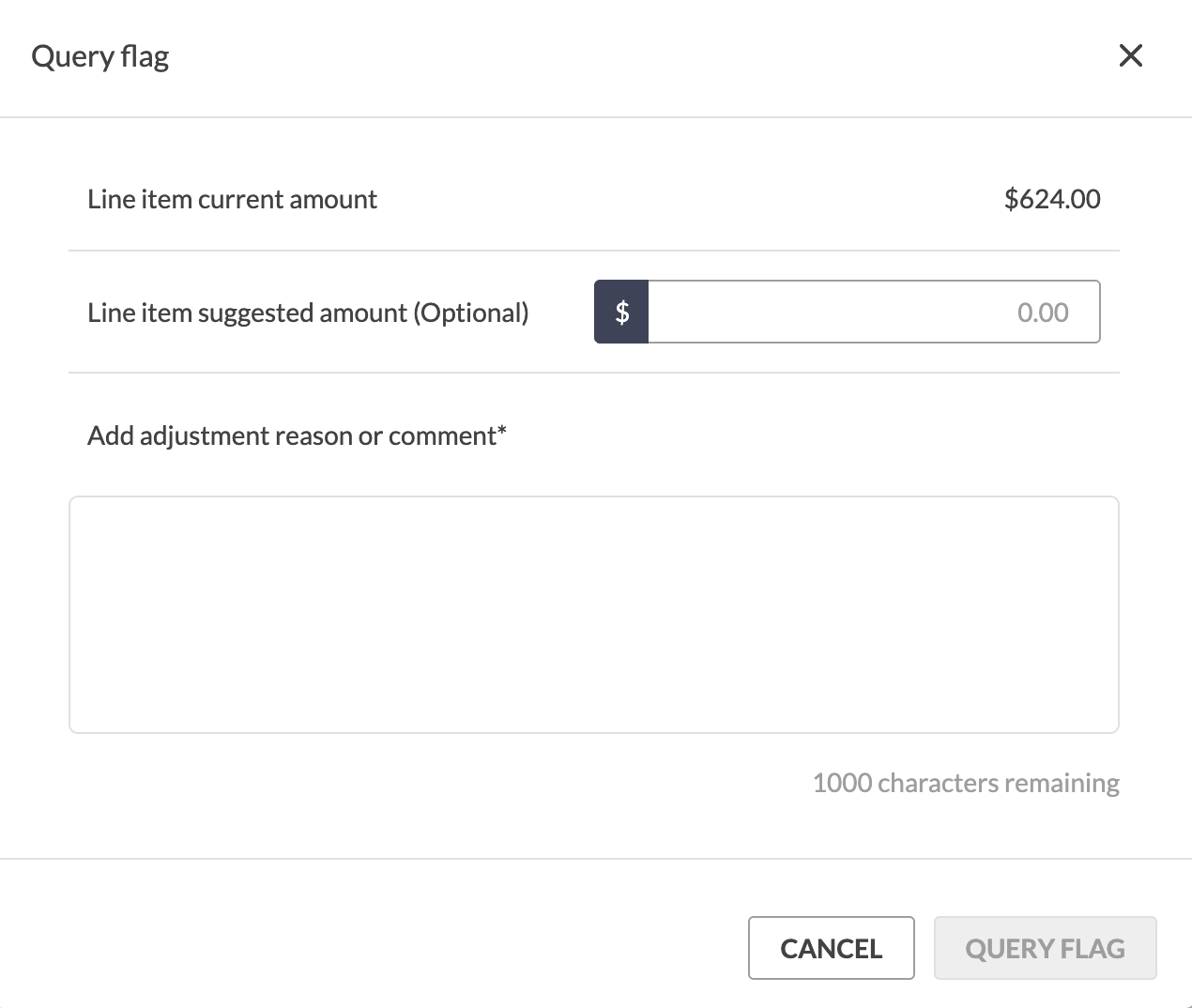Click the '1000 characters remaining' counter
Image resolution: width=1192 pixels, height=1008 pixels.
(966, 783)
